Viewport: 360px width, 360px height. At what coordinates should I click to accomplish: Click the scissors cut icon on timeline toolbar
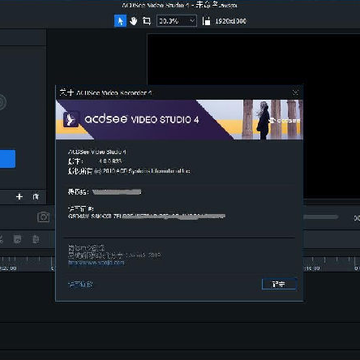point(1,239)
